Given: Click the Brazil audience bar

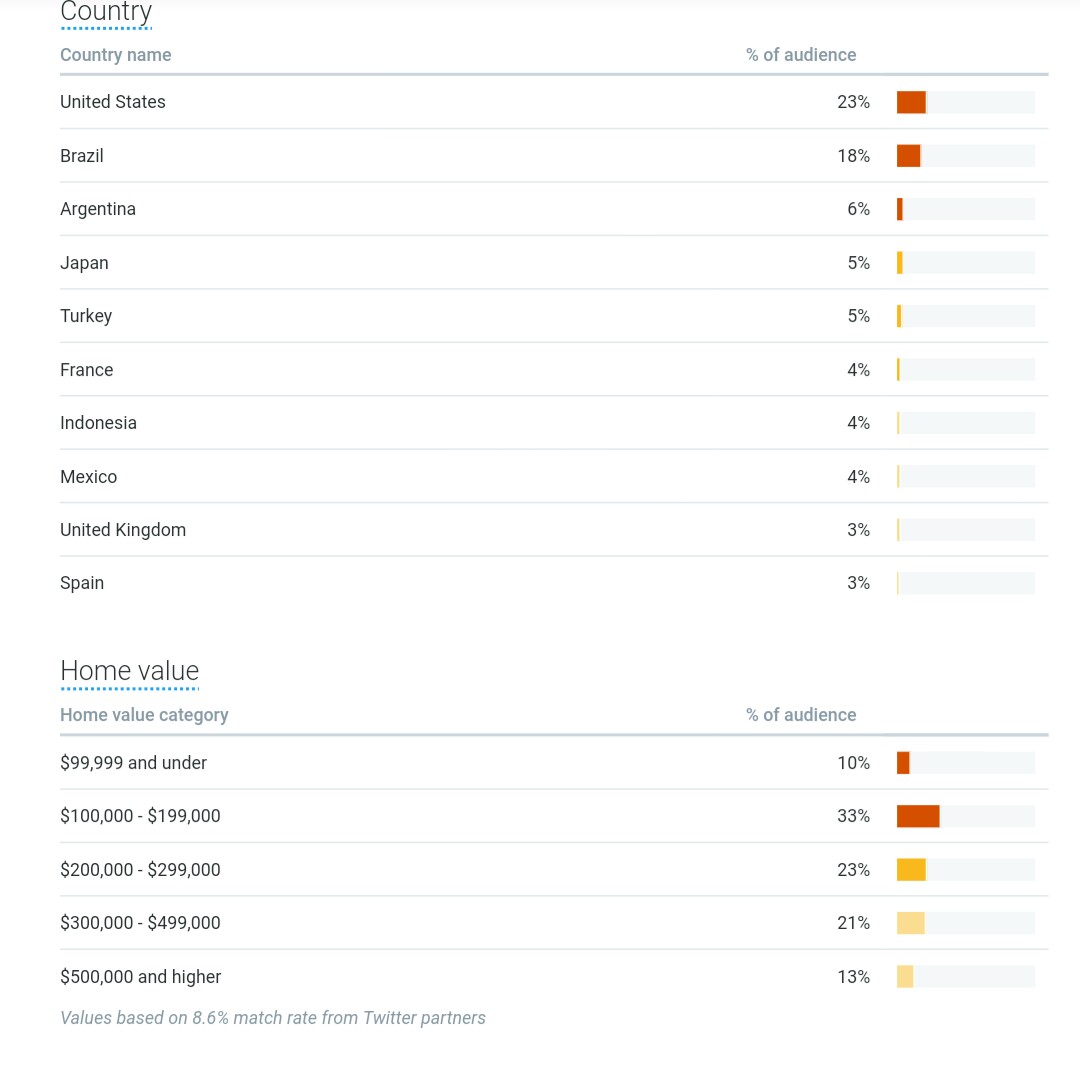Looking at the screenshot, I should (965, 156).
